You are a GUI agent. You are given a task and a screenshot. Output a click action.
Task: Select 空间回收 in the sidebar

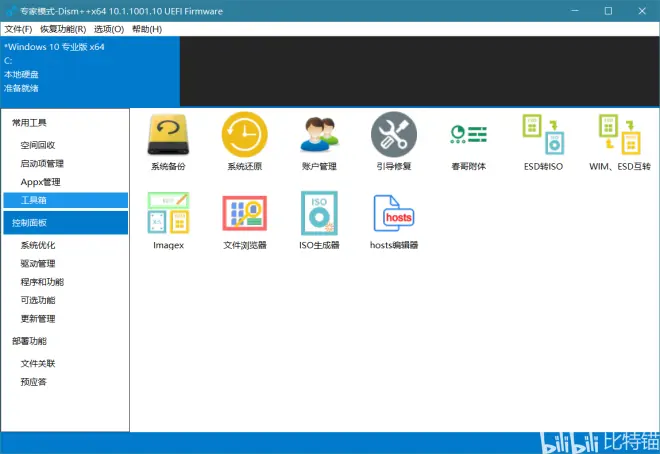[x=38, y=145]
